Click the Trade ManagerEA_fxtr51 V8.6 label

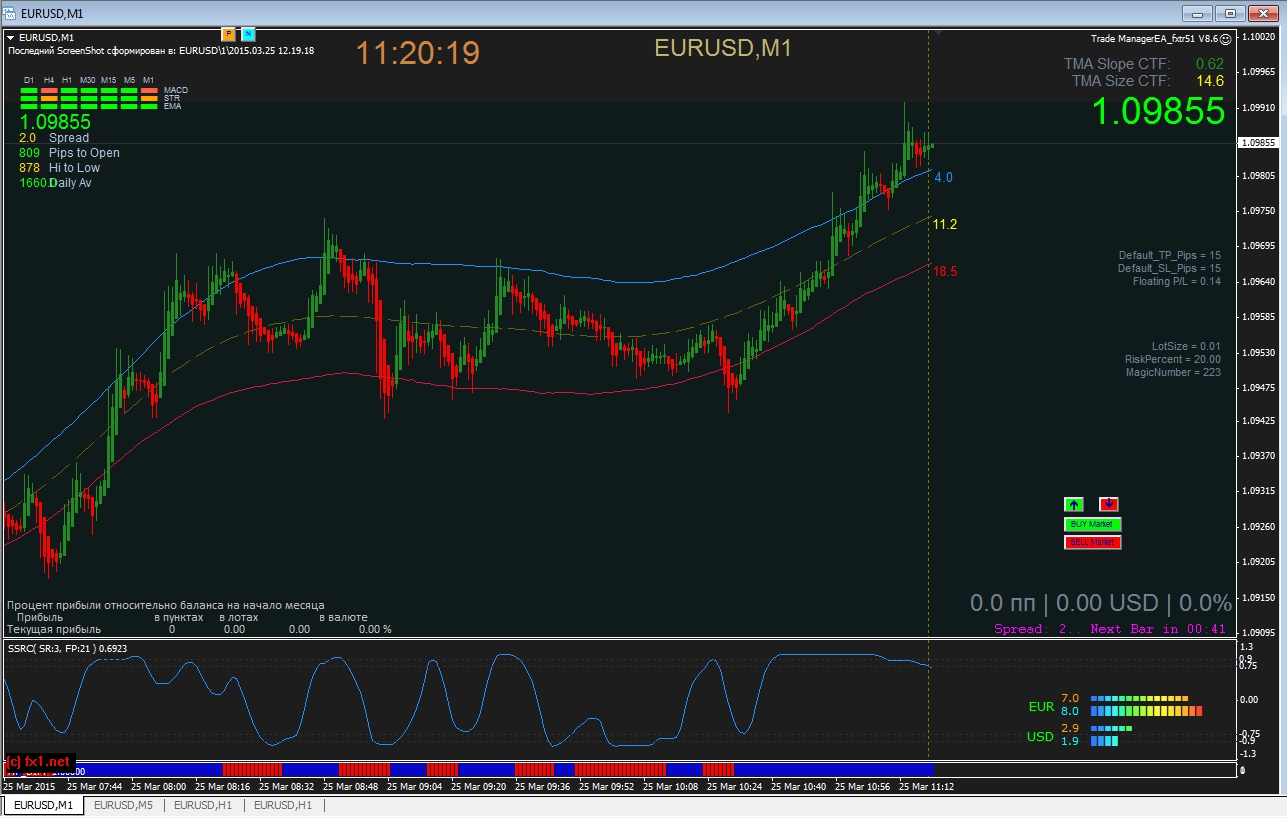click(1154, 38)
